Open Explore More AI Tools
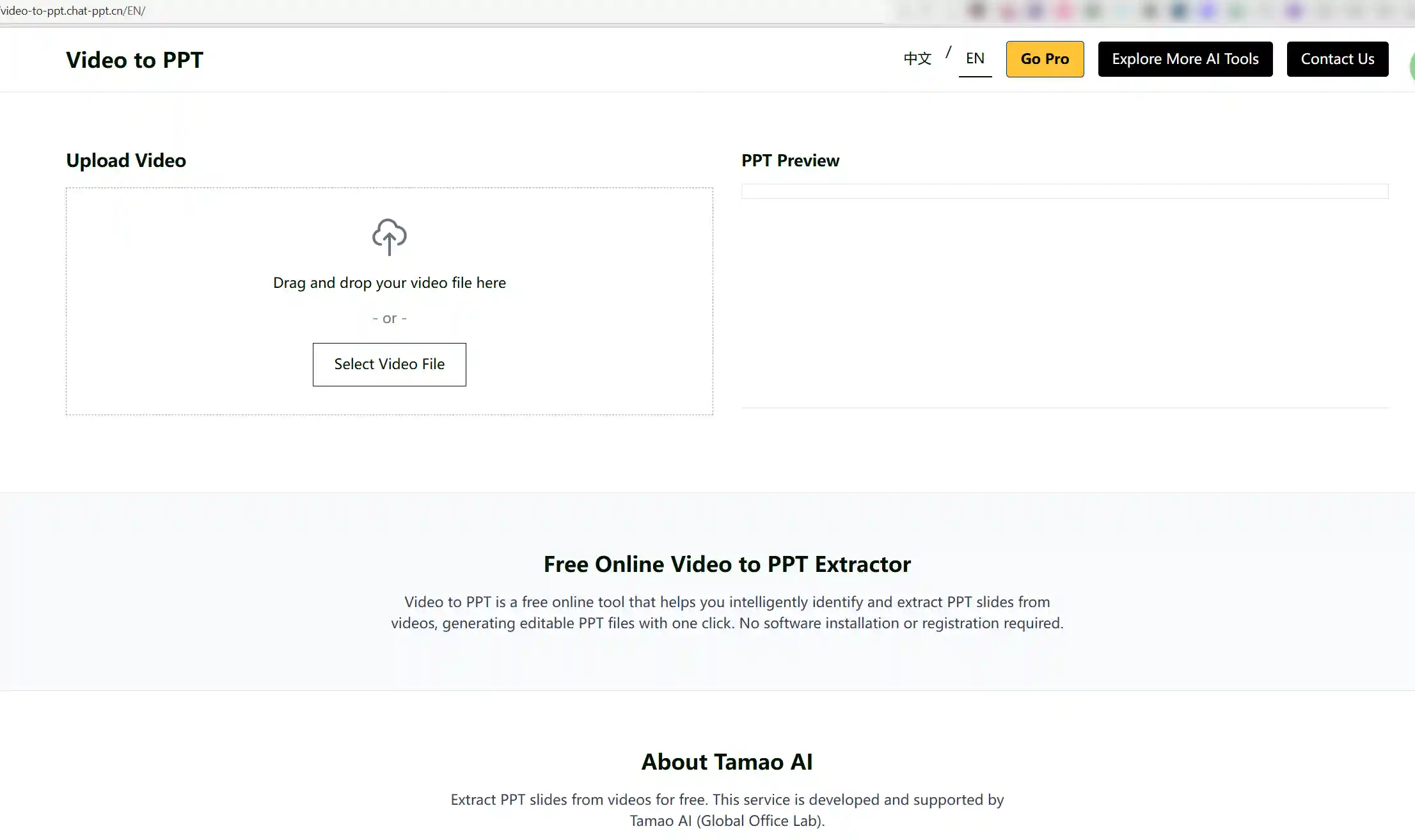This screenshot has width=1415, height=840. pos(1185,59)
